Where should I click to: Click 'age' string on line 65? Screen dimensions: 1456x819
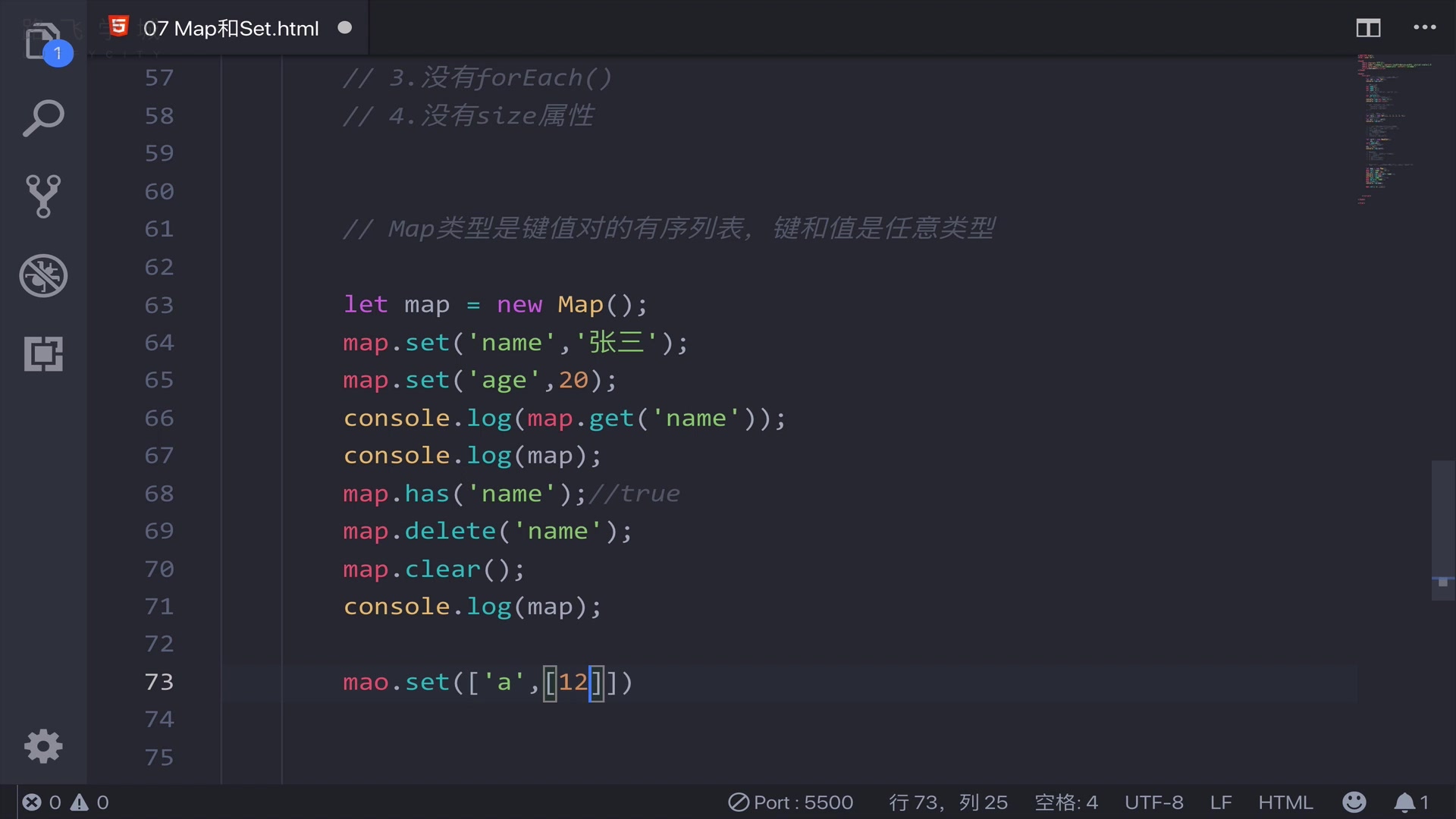(504, 379)
